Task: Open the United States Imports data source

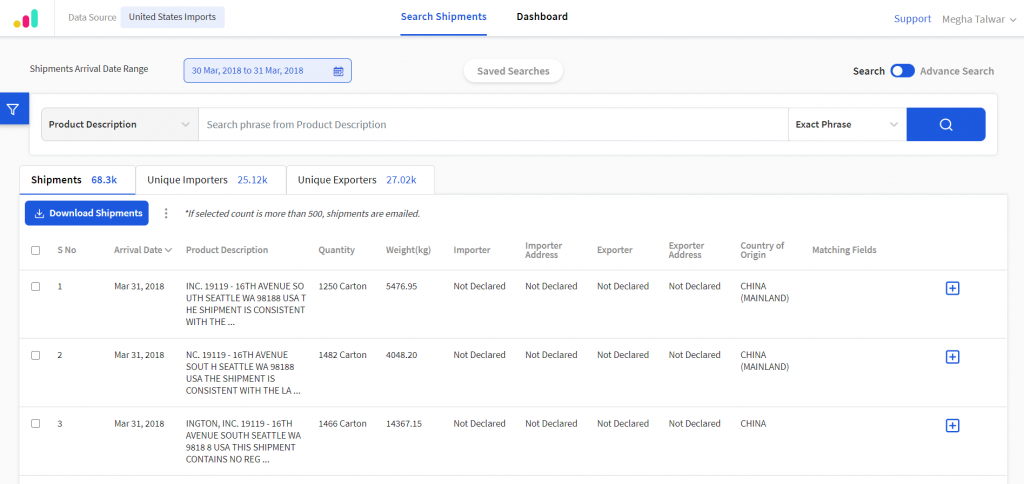Action: [172, 17]
